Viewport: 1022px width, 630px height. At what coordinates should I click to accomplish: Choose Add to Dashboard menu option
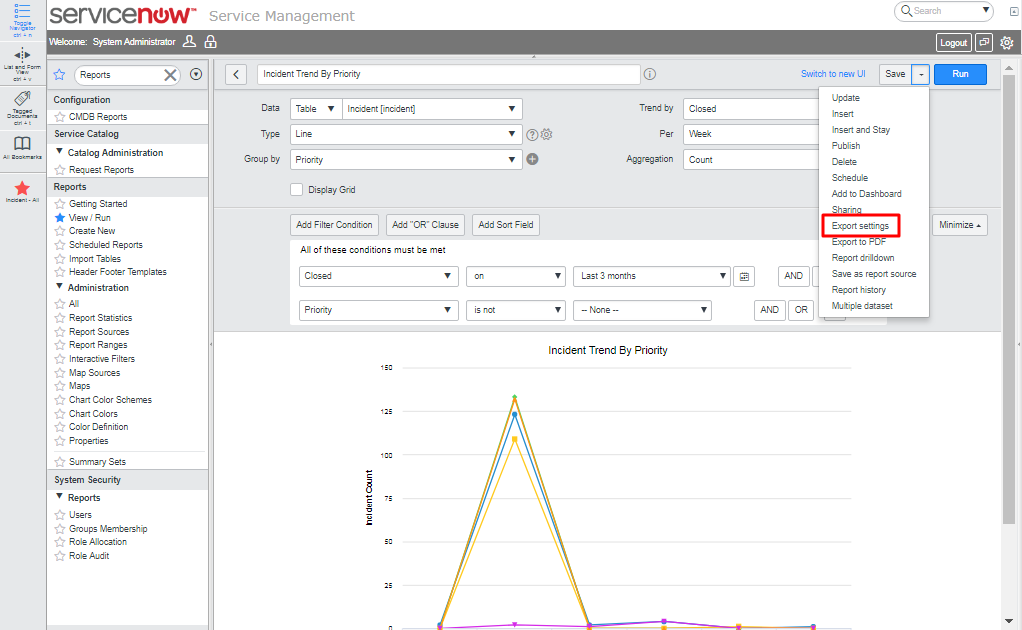[866, 194]
